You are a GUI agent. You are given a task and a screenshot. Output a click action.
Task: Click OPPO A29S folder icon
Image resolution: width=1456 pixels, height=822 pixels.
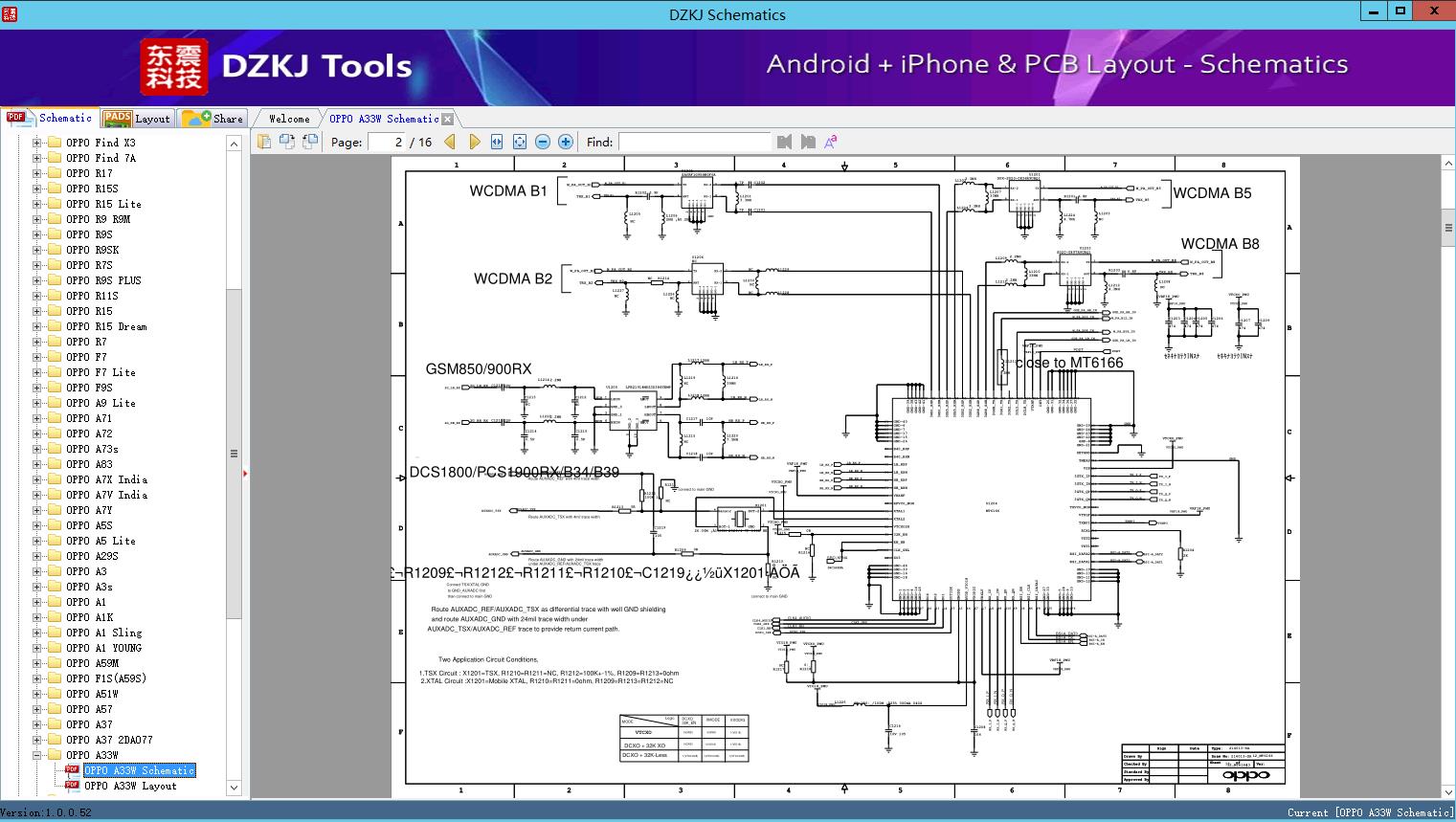click(x=54, y=556)
